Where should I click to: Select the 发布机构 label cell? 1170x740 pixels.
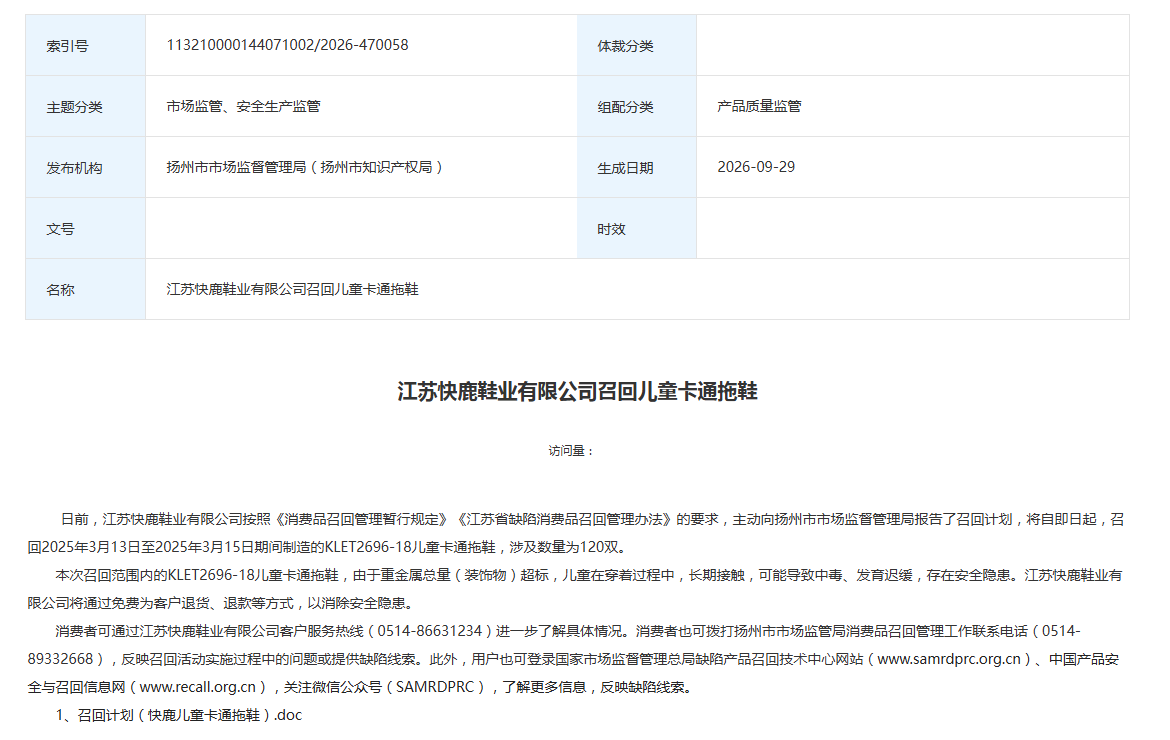click(x=86, y=168)
